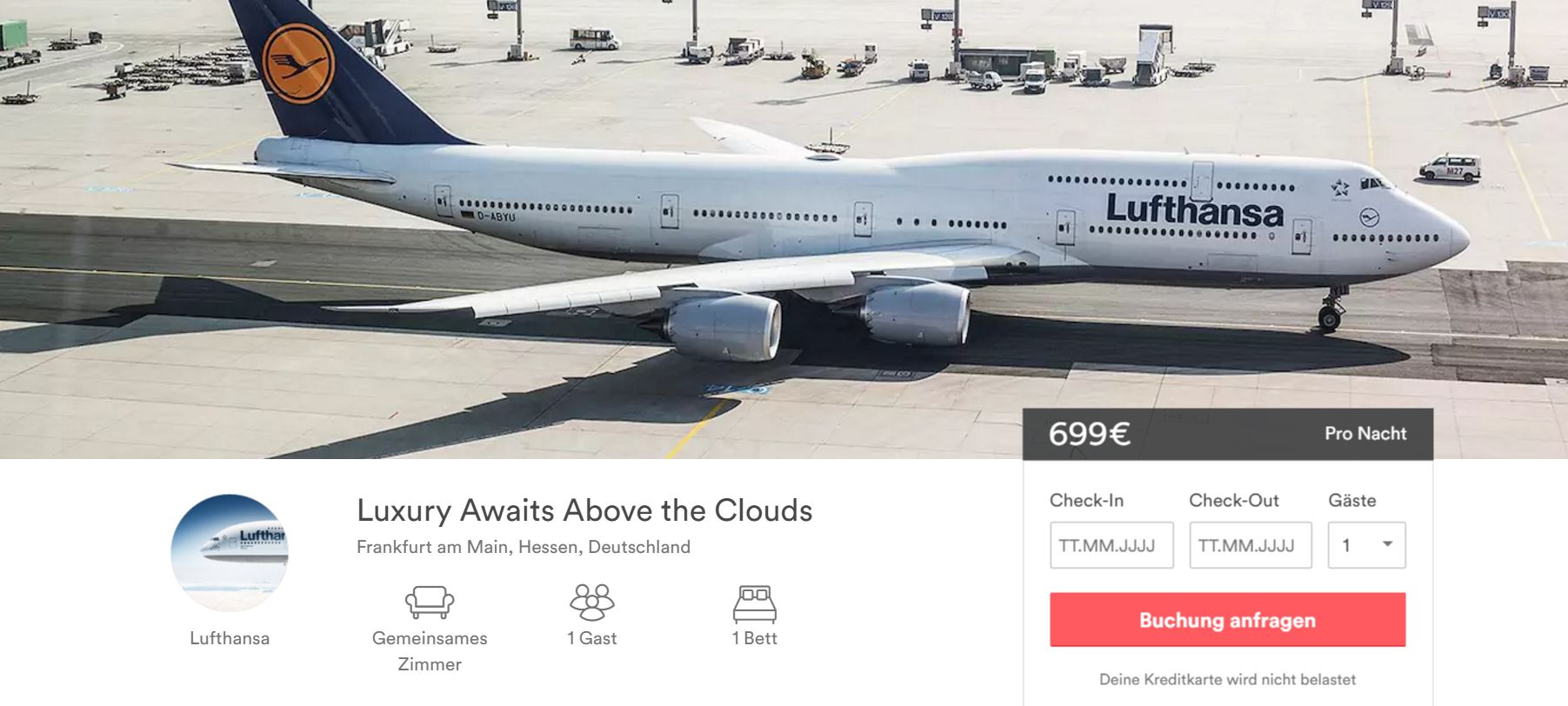
Task: Open the Gäste dropdown
Action: (x=1366, y=545)
